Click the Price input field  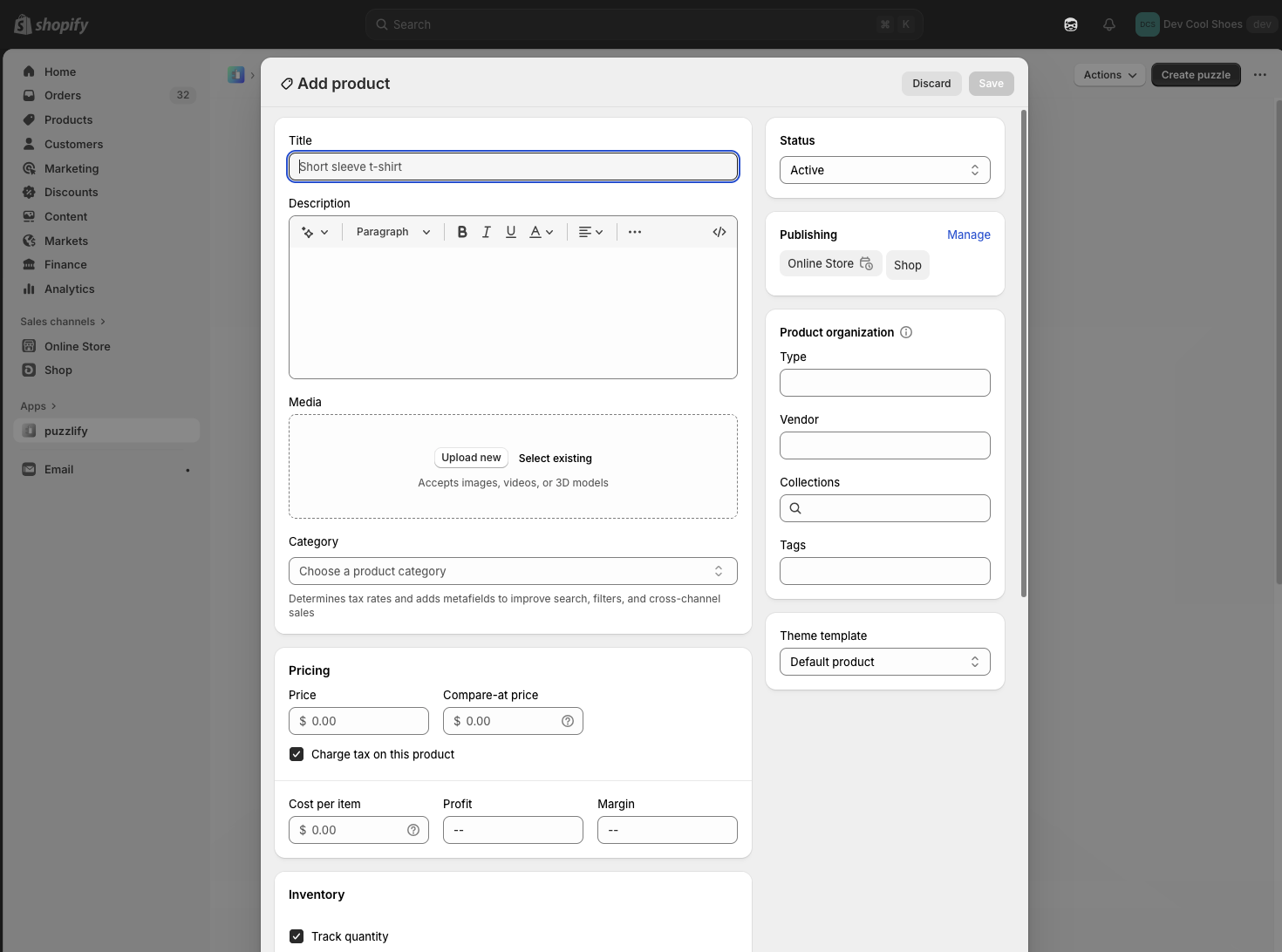[x=358, y=721]
